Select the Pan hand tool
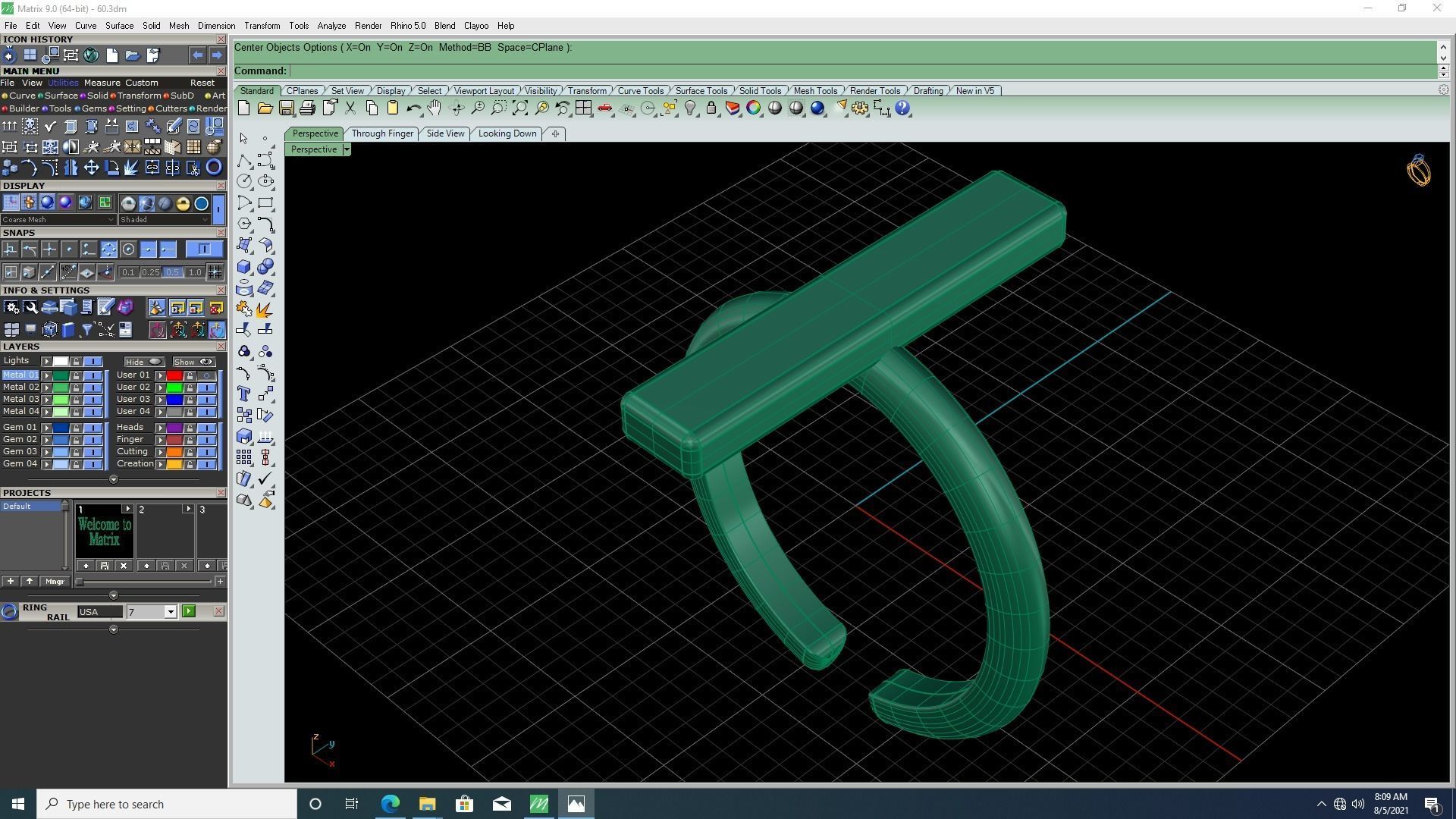 [x=435, y=108]
